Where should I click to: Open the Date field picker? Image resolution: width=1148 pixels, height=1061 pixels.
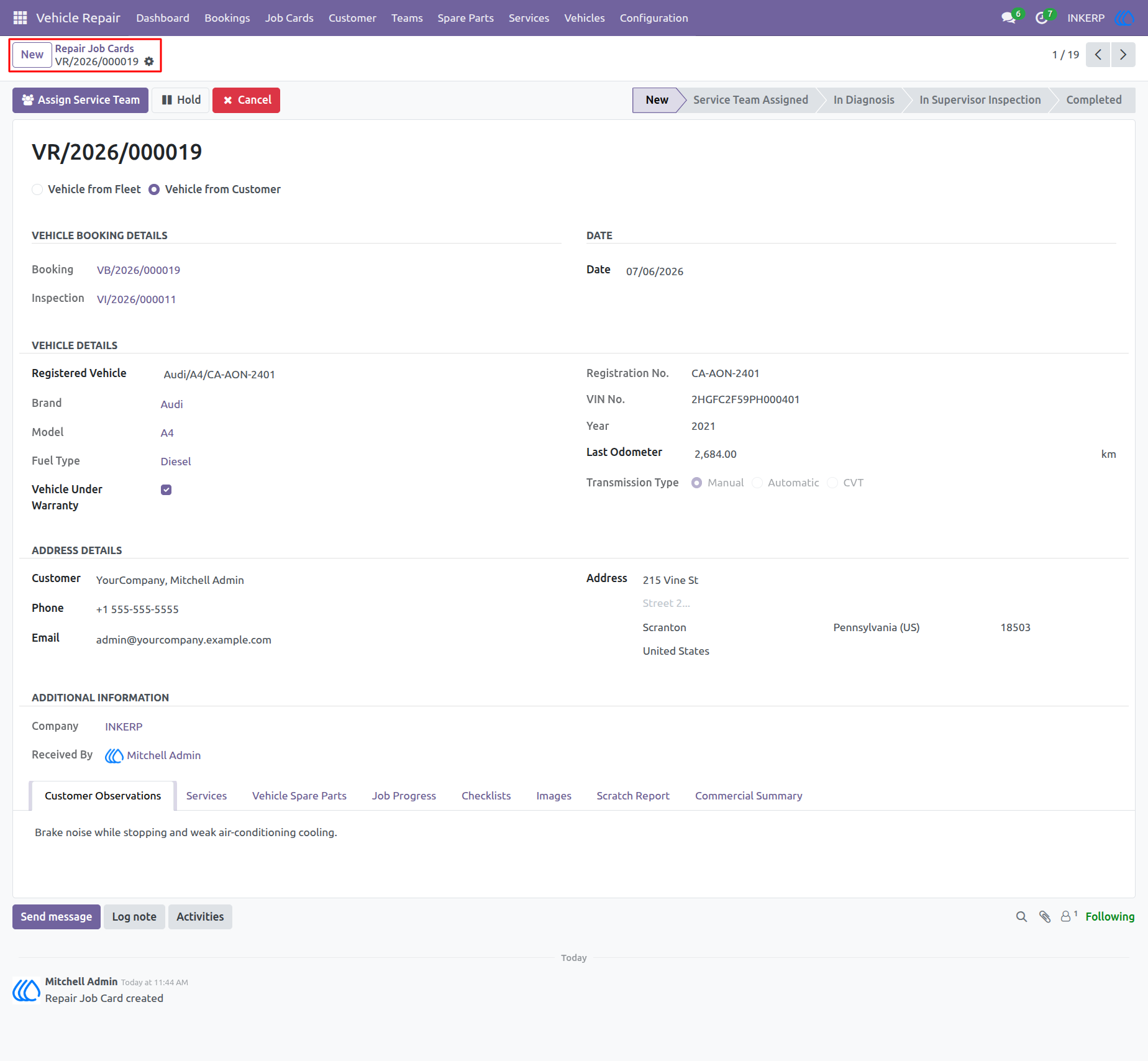click(x=870, y=271)
